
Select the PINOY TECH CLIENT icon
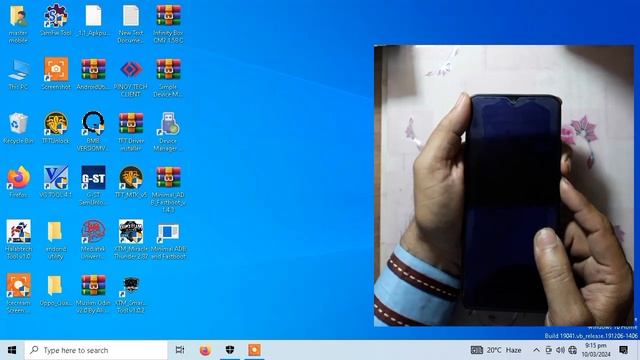pyautogui.click(x=131, y=78)
